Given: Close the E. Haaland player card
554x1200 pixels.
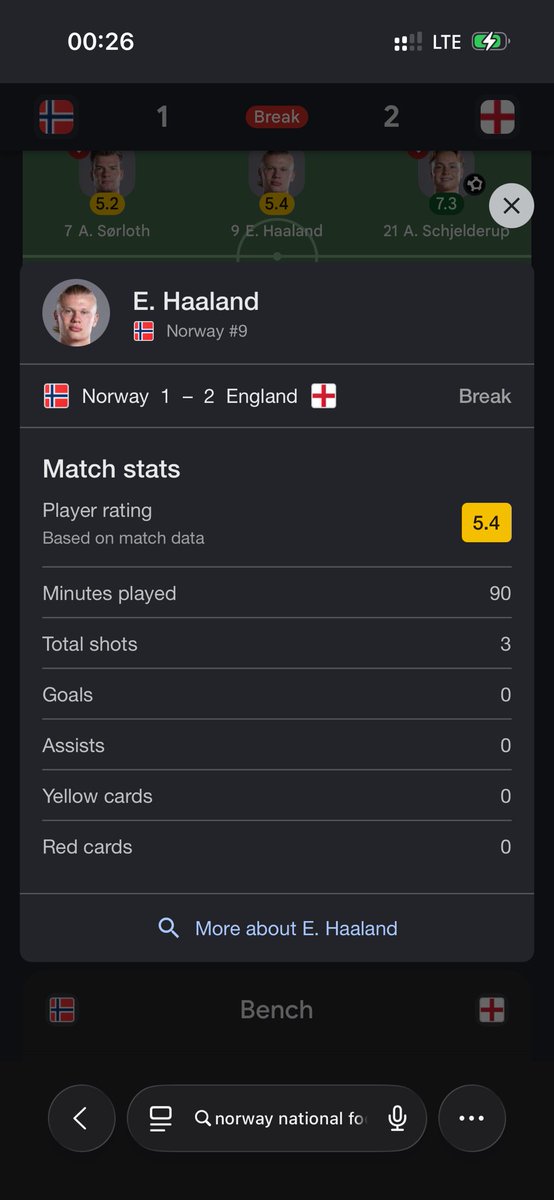Looking at the screenshot, I should 511,206.
